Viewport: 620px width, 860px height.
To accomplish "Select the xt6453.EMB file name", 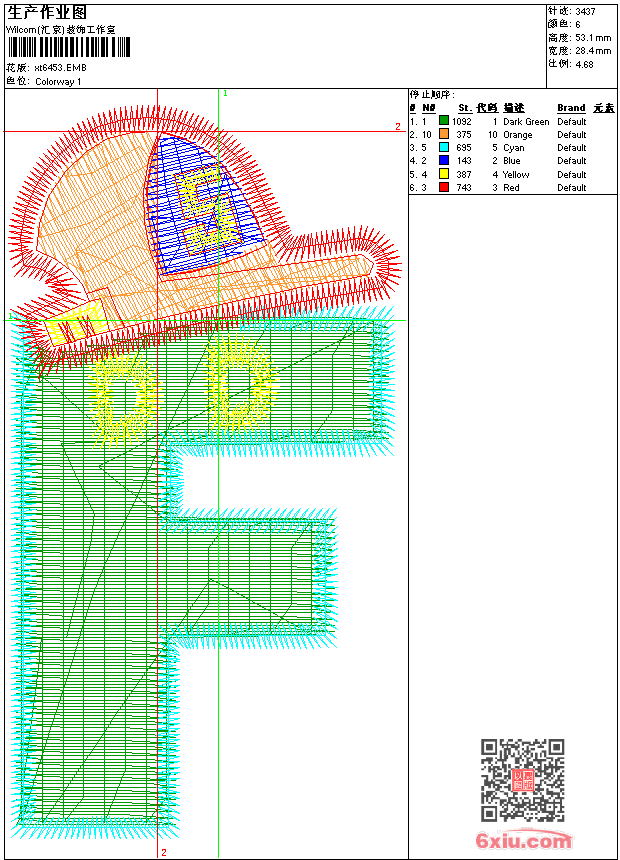I will (x=60, y=67).
